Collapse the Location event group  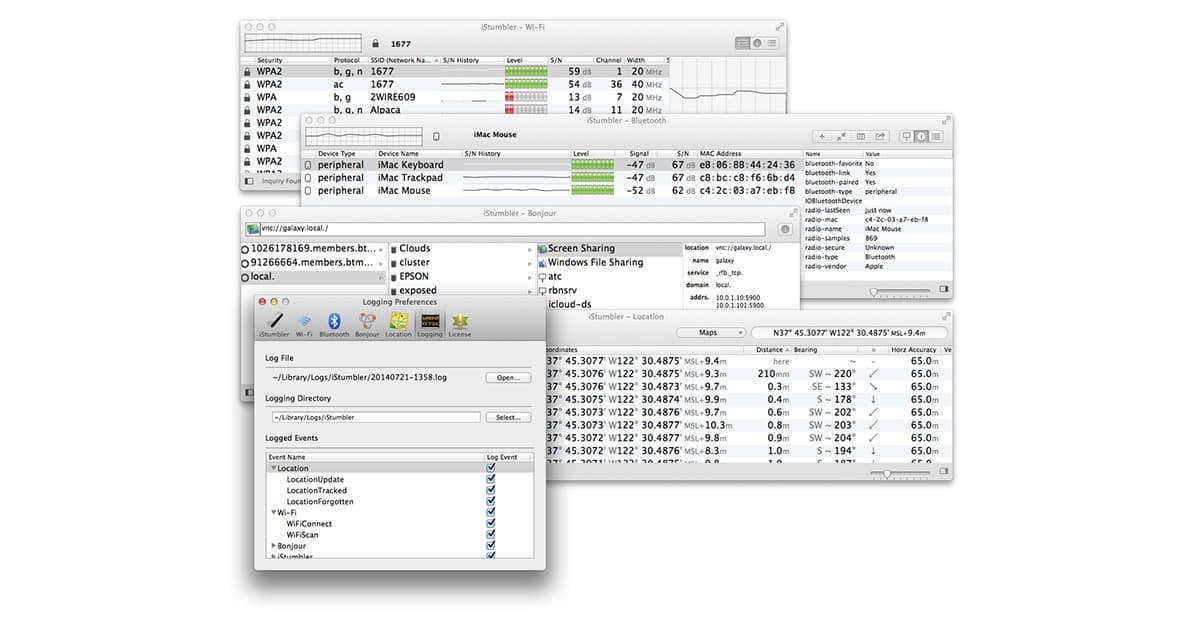(273, 468)
